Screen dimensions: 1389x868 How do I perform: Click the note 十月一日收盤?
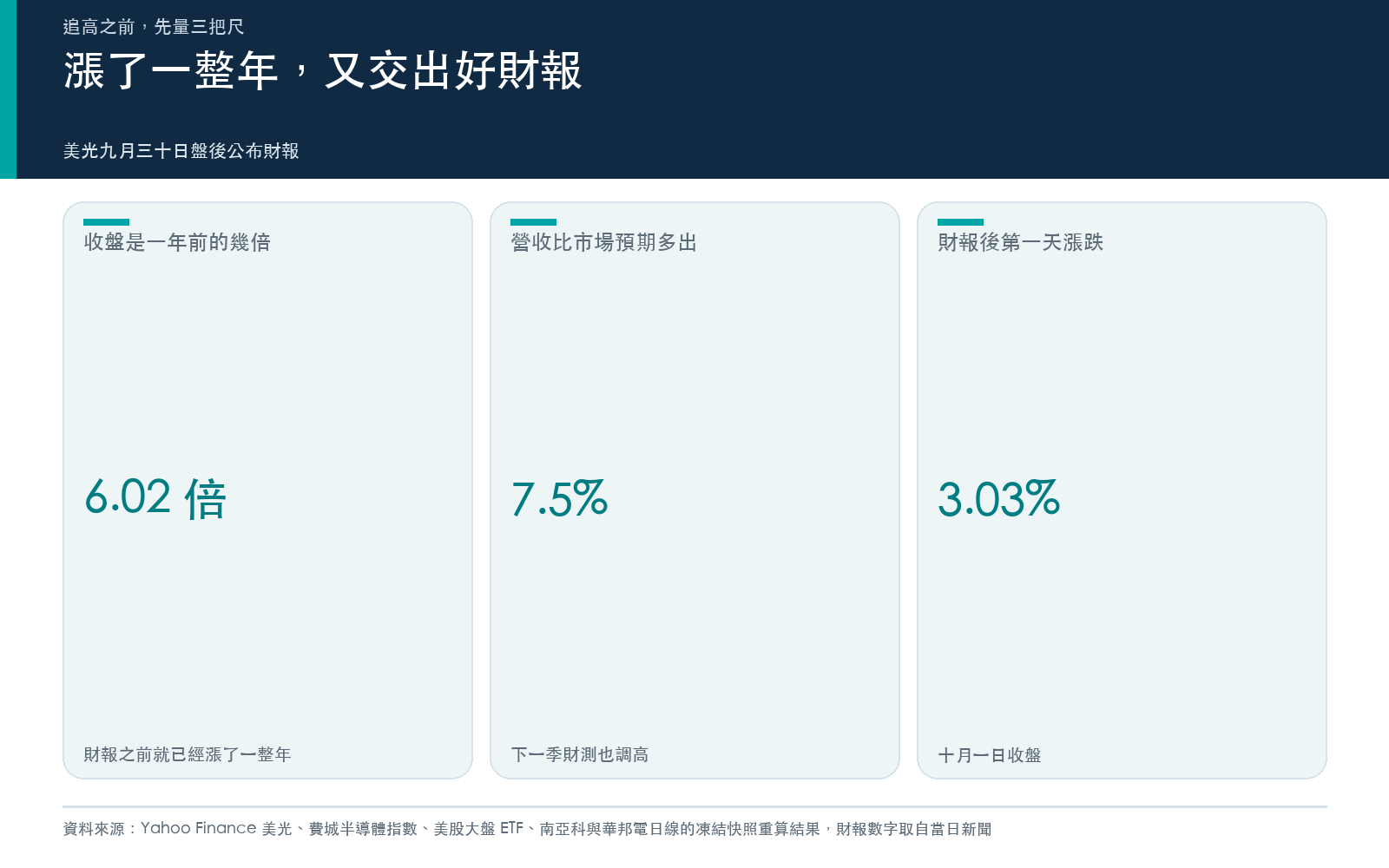990,755
